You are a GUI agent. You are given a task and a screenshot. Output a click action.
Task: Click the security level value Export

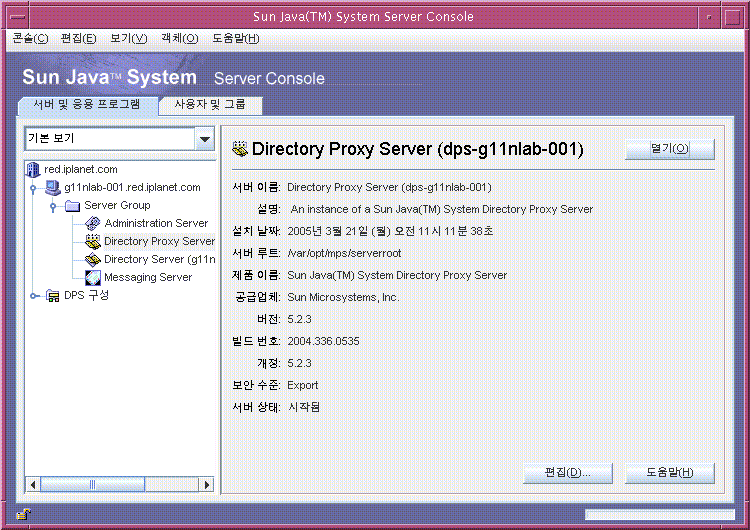tap(303, 386)
